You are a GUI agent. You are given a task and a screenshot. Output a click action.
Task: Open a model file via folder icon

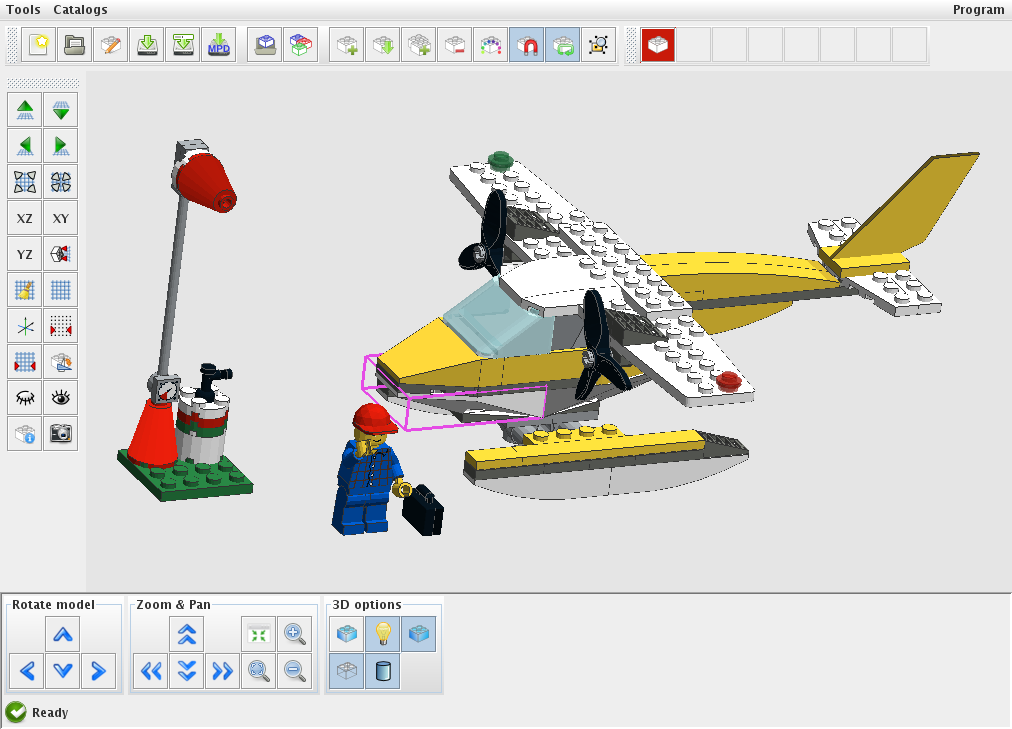click(74, 45)
